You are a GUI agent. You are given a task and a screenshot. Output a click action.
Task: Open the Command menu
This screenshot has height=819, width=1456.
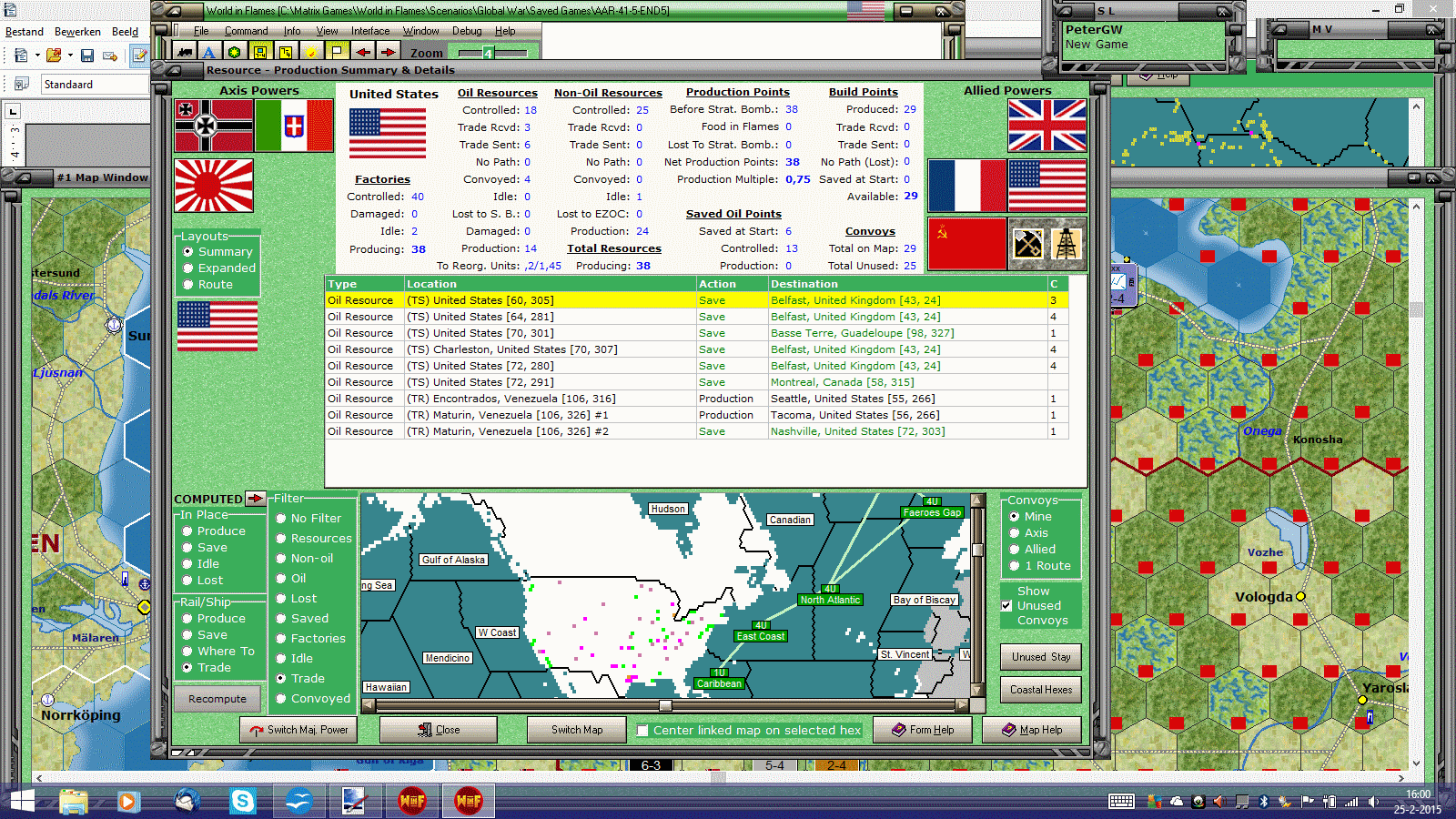[246, 31]
